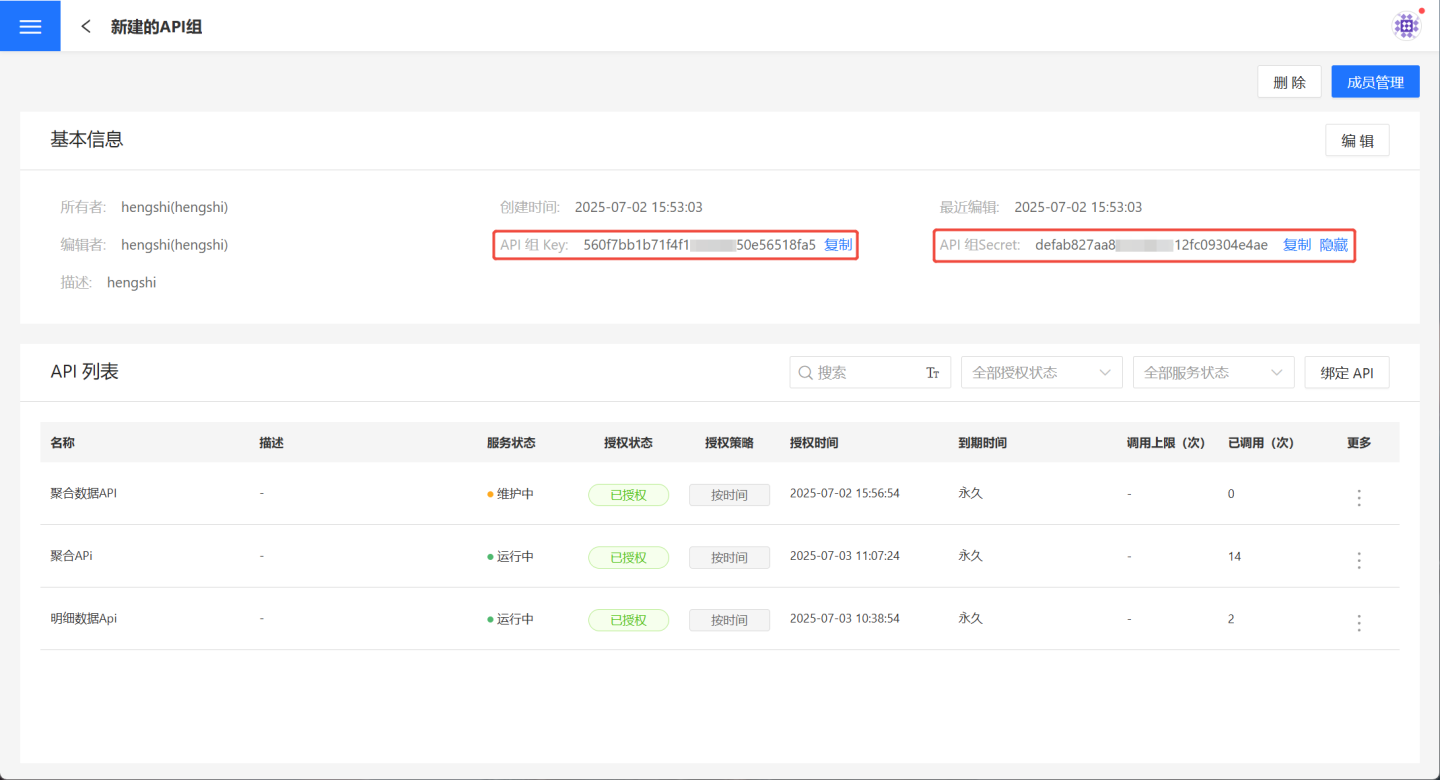Screen dimensions: 1440x780
Task: Open more options for 聚合APi row
Action: (1358, 560)
